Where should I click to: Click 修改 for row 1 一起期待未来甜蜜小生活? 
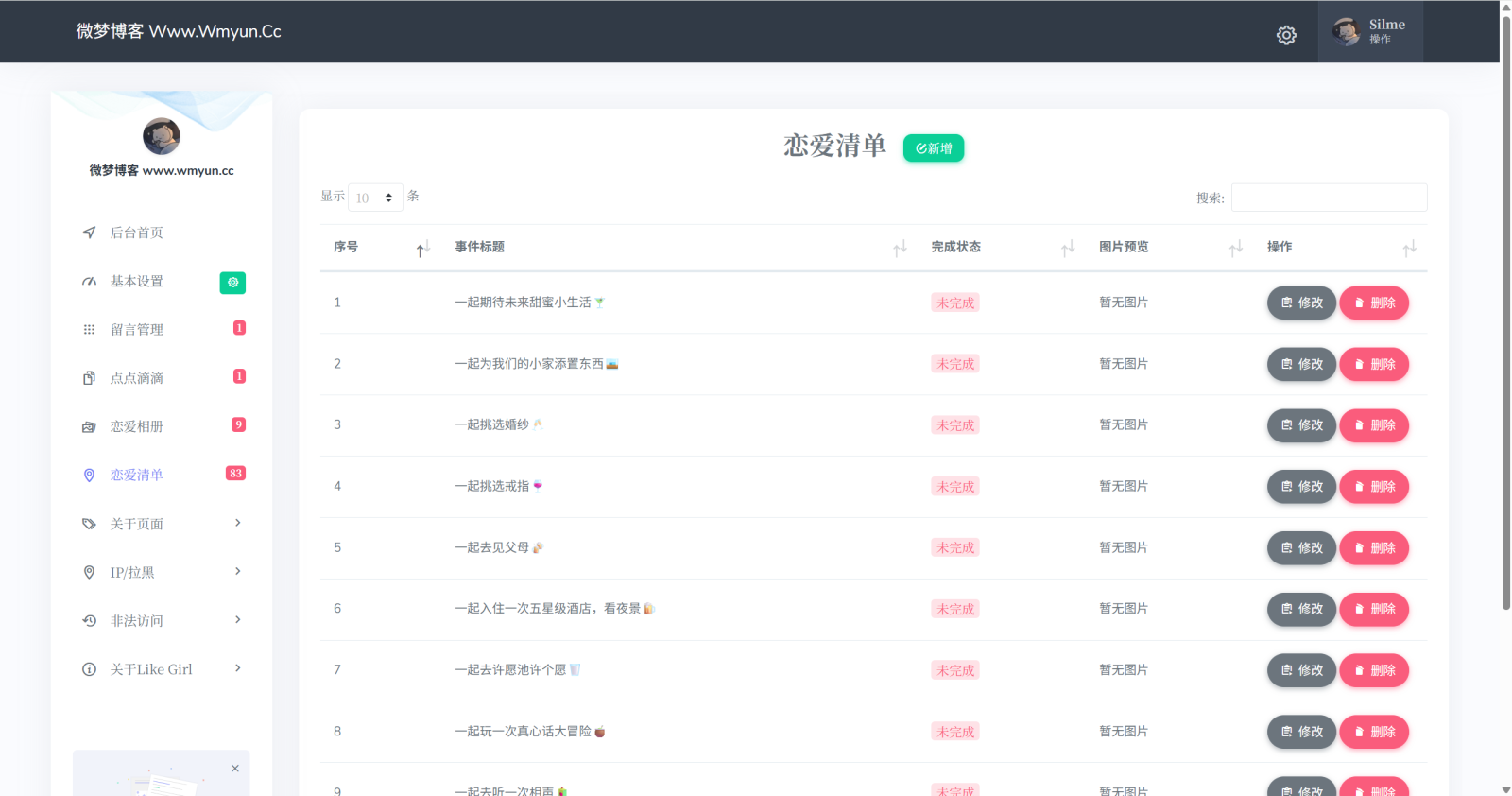[1301, 303]
